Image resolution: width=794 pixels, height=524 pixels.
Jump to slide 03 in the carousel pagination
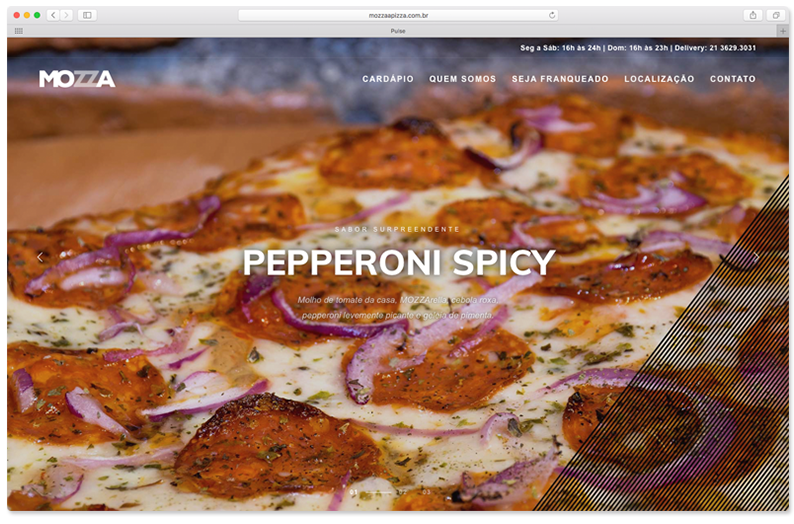click(427, 492)
